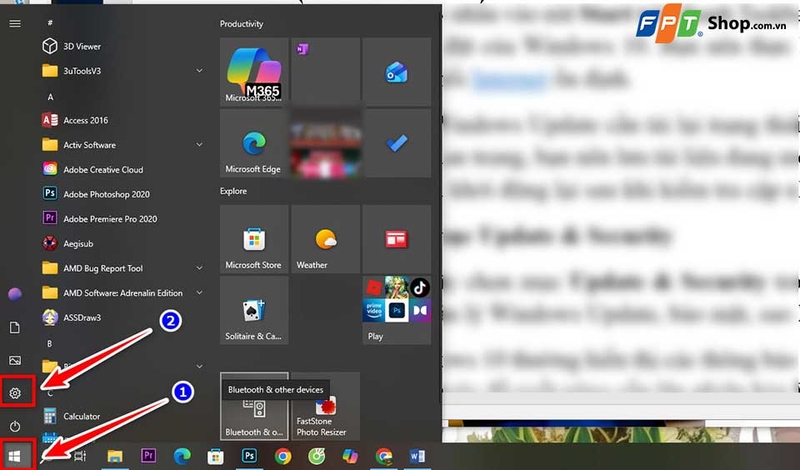
Task: Open the Solitaire & Casual Games tile
Action: pos(254,310)
